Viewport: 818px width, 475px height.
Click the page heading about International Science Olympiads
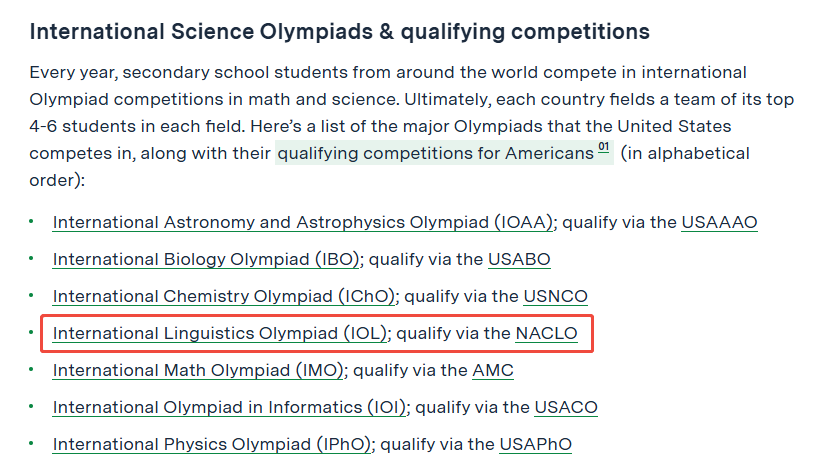click(x=340, y=32)
